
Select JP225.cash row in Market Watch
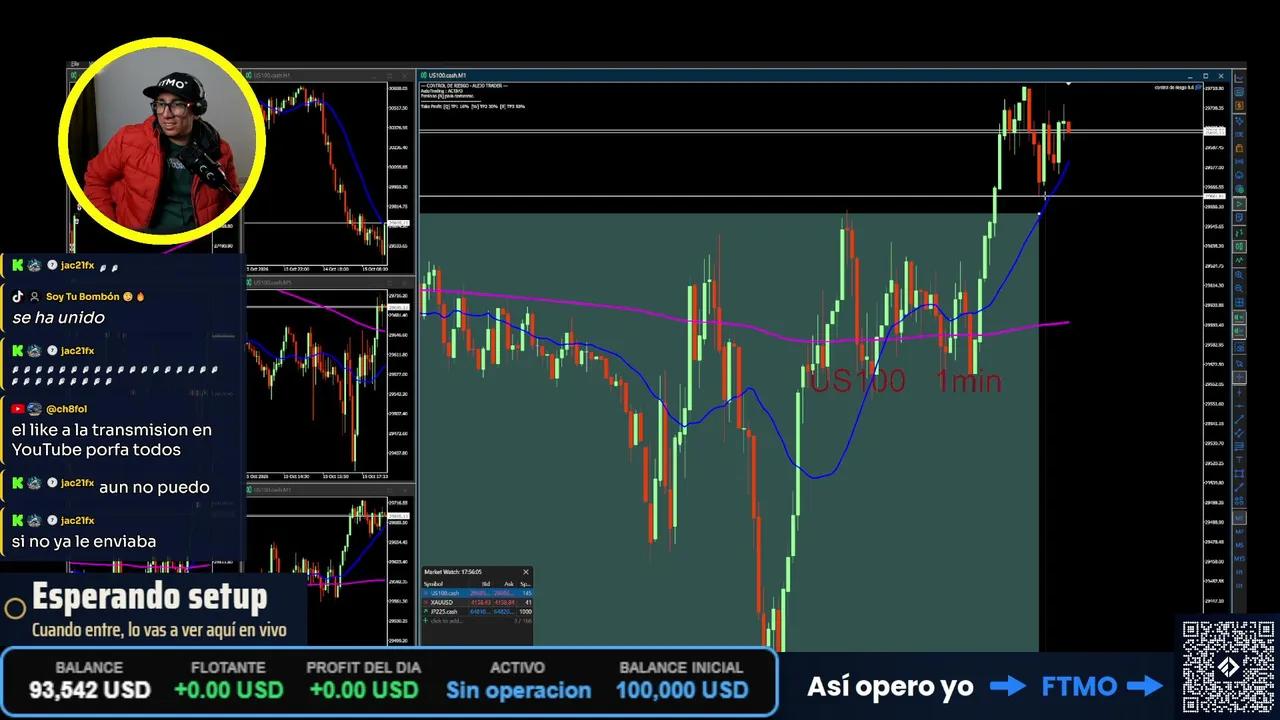[x=478, y=612]
